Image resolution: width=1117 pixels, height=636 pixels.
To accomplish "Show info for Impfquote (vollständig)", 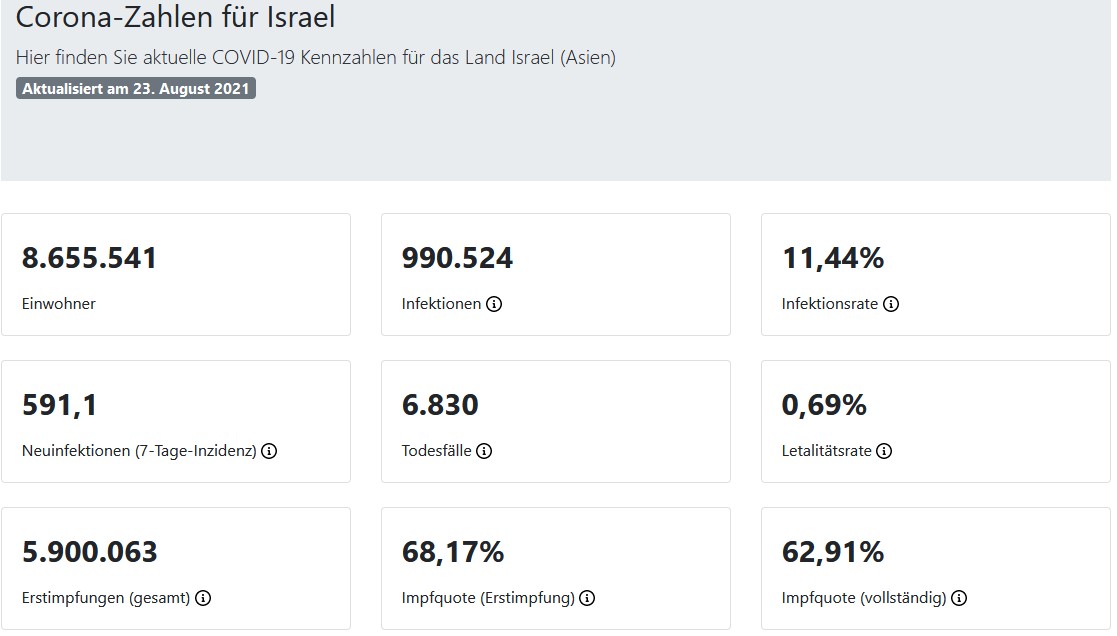I will pos(959,598).
